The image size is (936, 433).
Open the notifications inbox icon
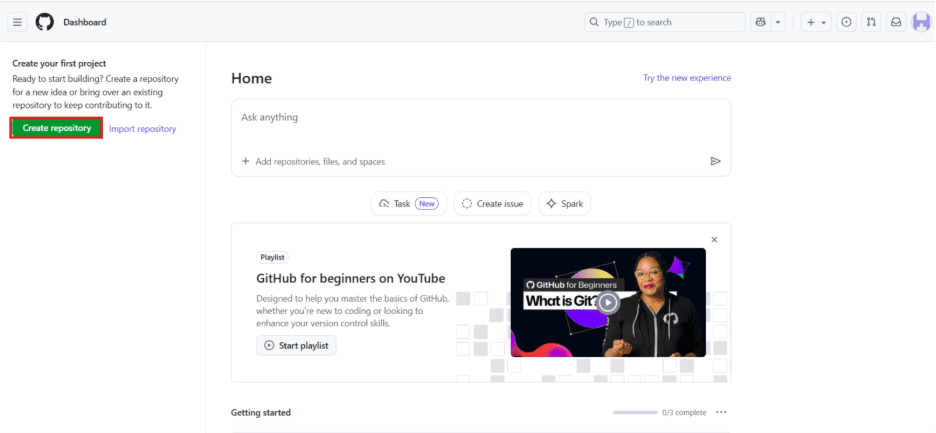point(896,22)
